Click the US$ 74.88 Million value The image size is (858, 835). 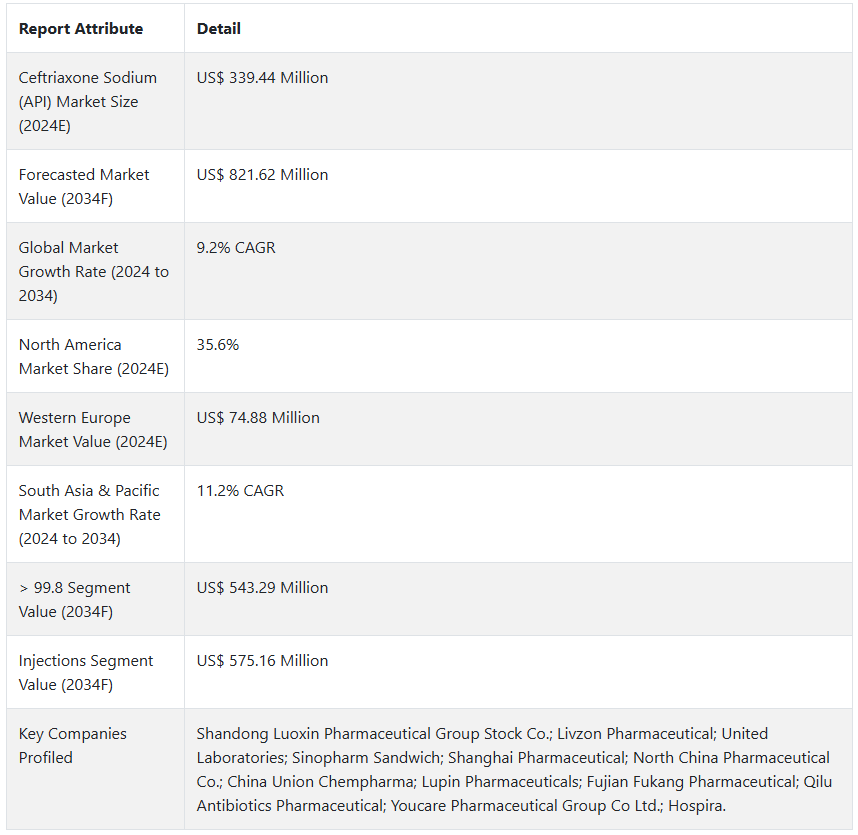[258, 418]
